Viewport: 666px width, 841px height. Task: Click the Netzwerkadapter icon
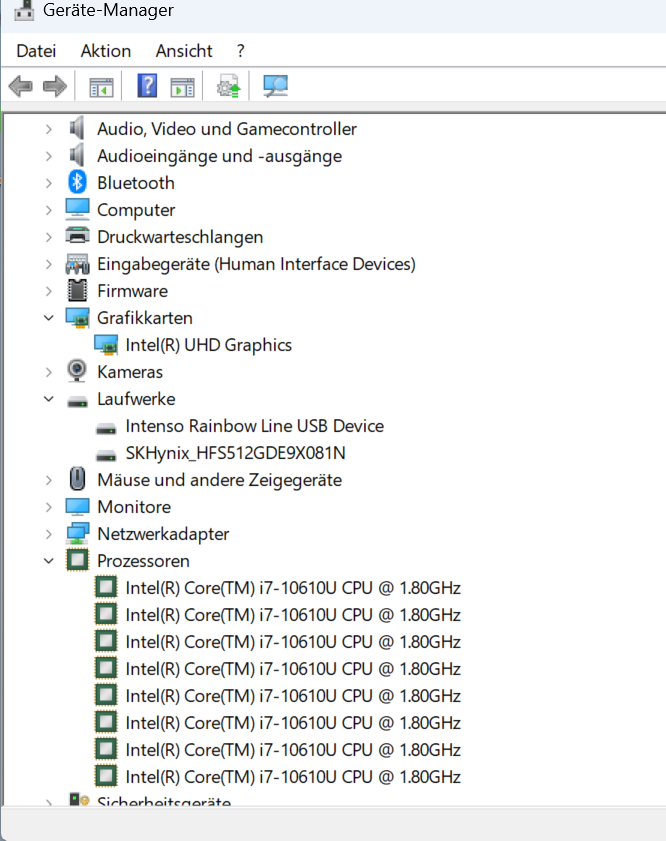(77, 533)
